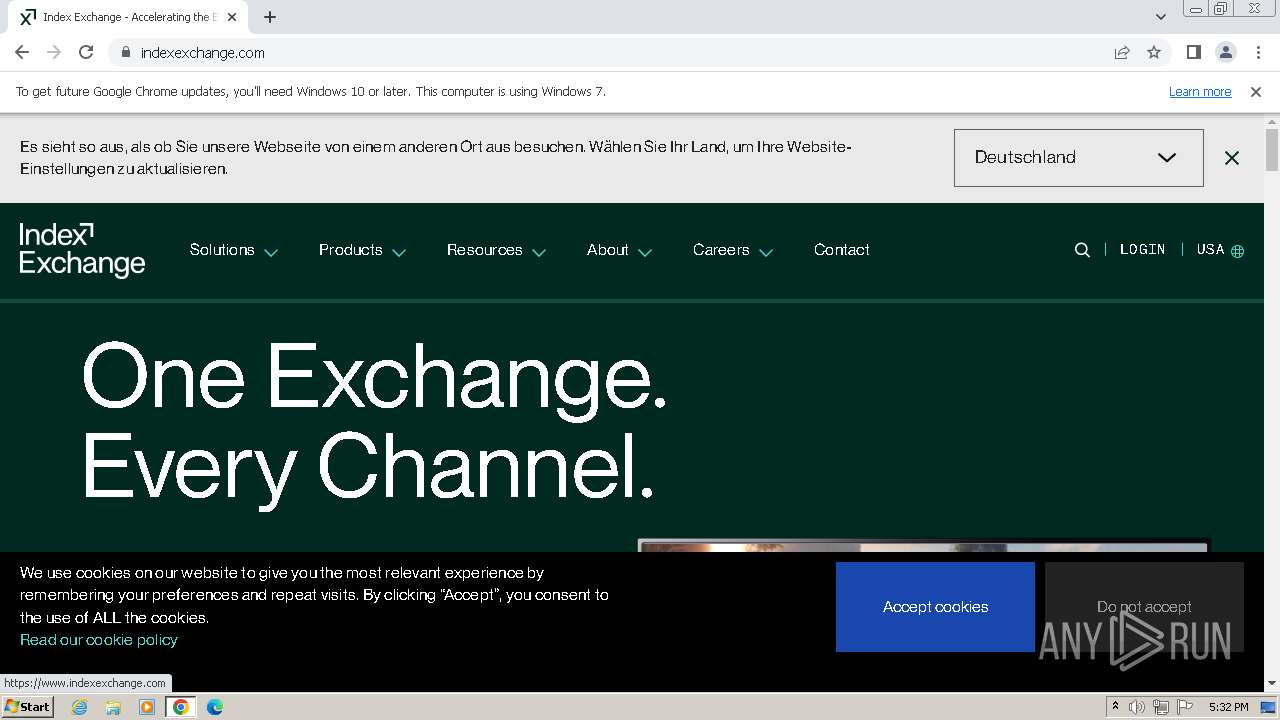Open the network status tray icon
Screen dimensions: 1280x720
1161,707
